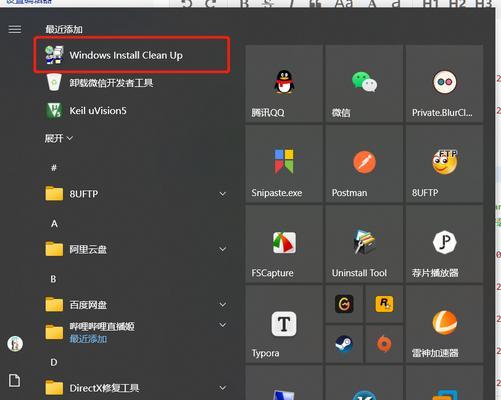
Task: Select the B letter heading
Action: click(x=53, y=279)
